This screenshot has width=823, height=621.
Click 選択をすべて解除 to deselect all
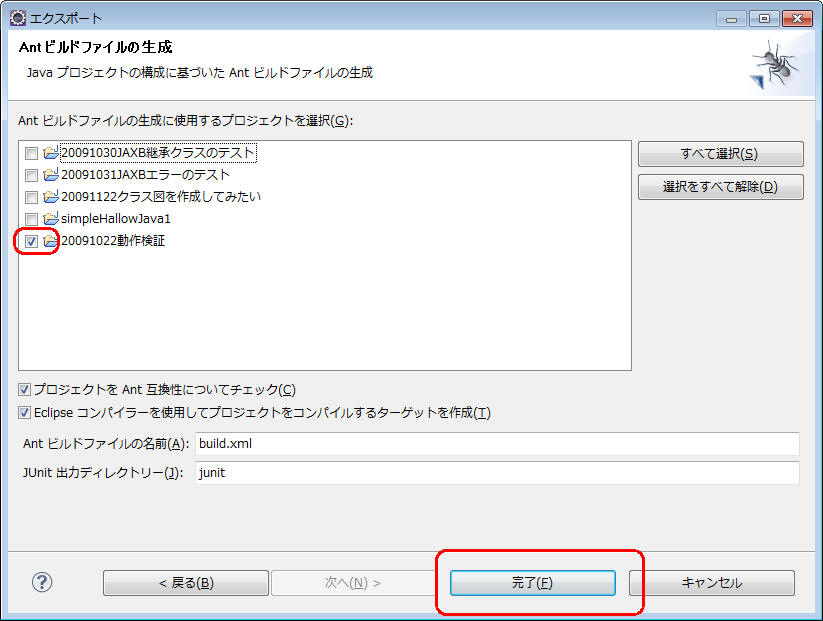click(720, 187)
